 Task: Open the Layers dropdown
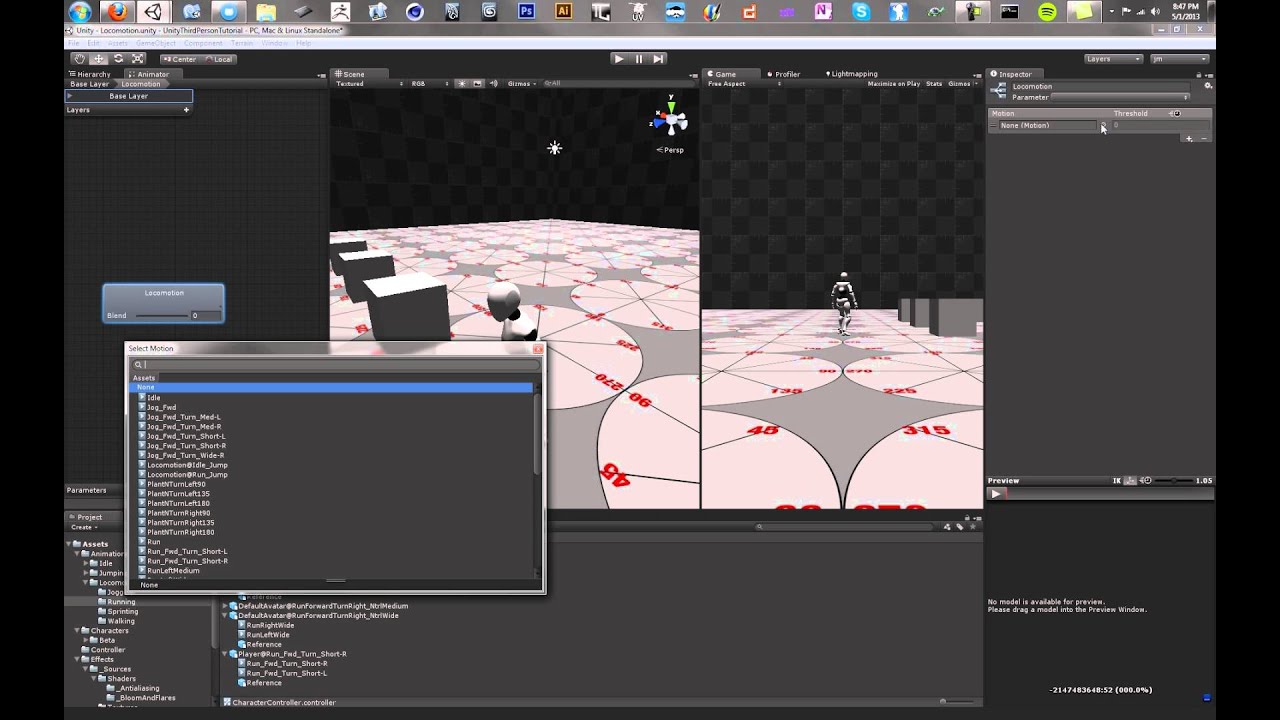pyautogui.click(x=1113, y=59)
